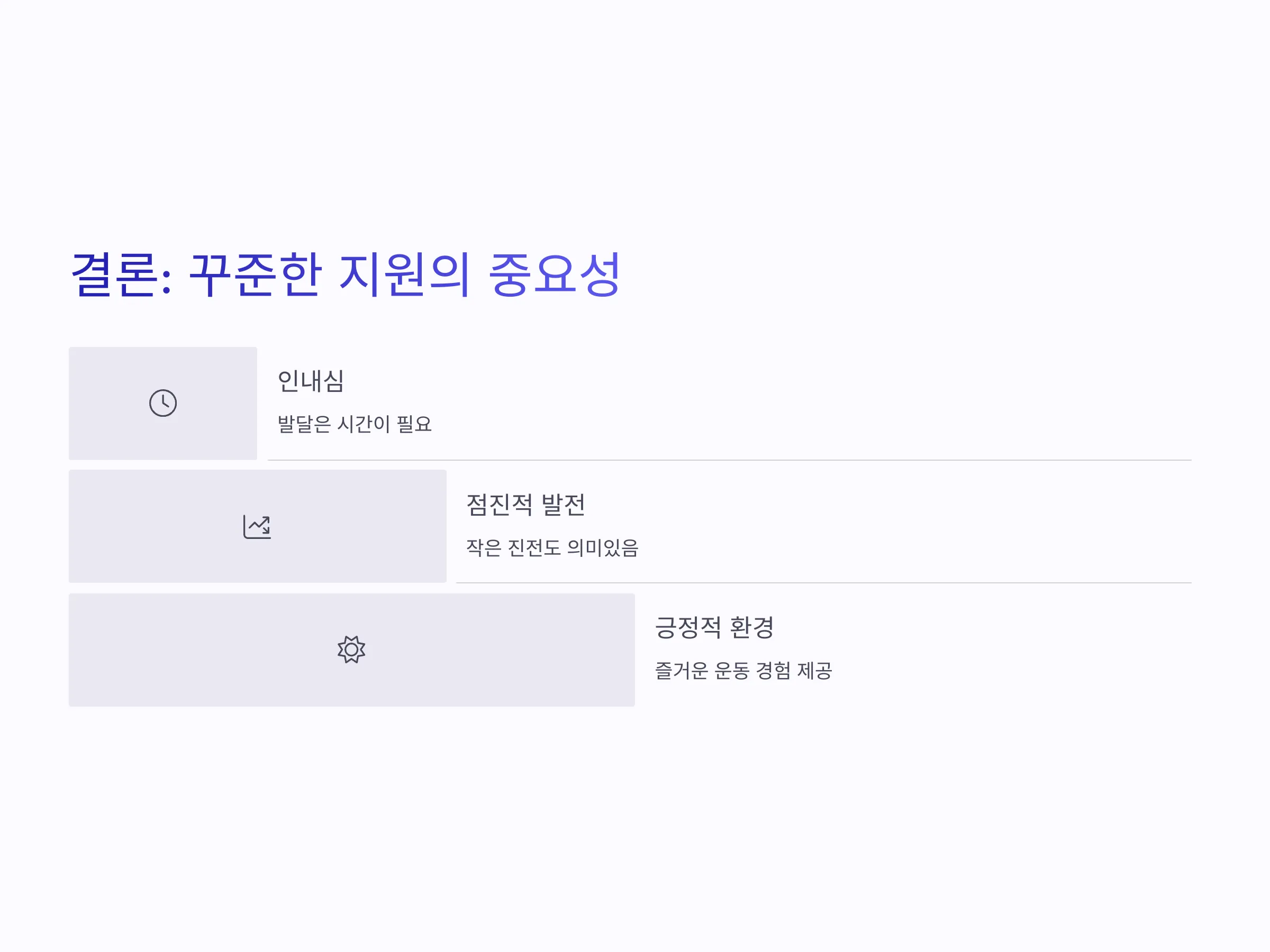Select the text 즐거운 운동 경험 제공

click(x=743, y=670)
